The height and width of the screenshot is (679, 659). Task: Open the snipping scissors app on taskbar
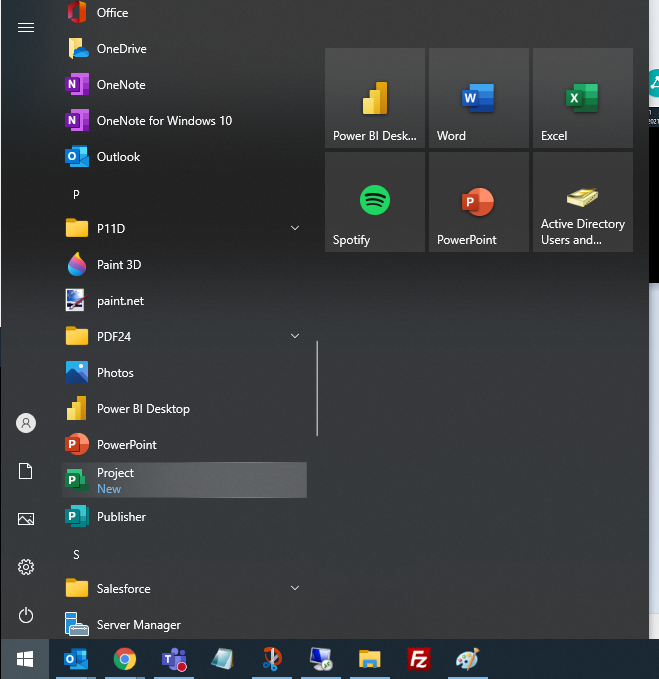(x=272, y=659)
